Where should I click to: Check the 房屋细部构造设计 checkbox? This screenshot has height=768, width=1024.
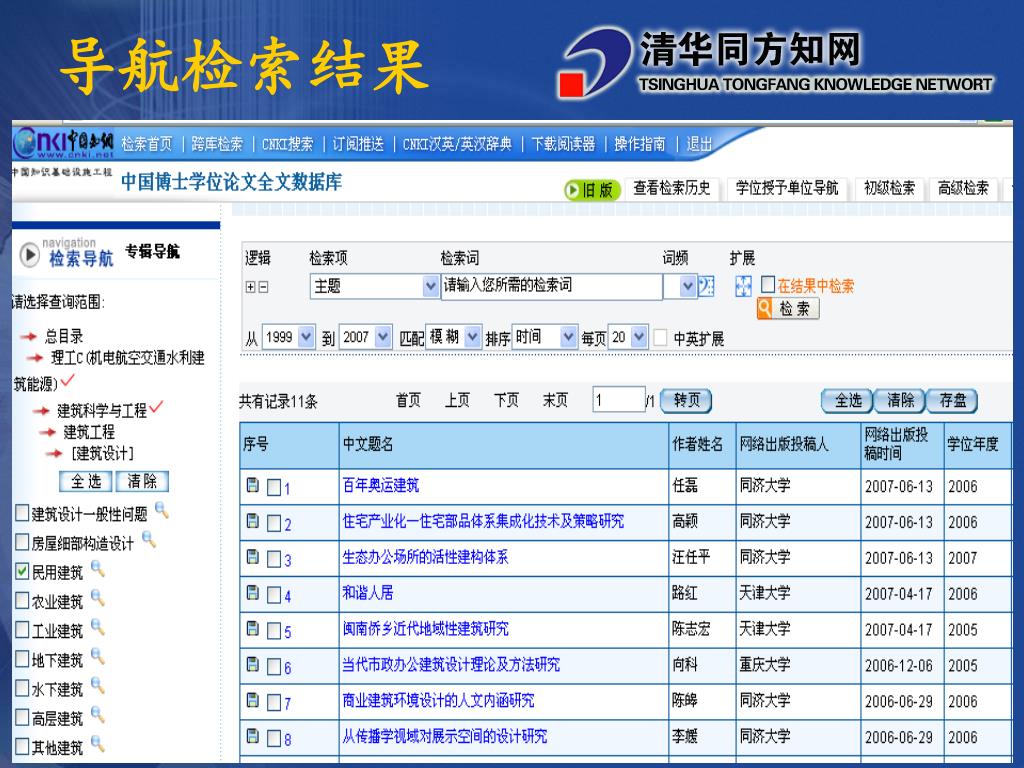click(22, 542)
